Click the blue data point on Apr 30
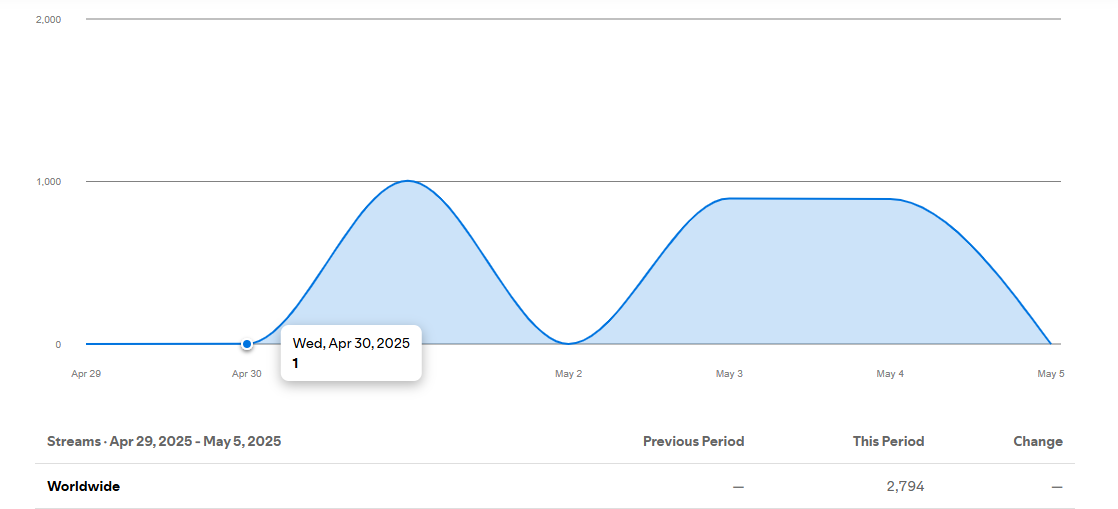This screenshot has height=509, width=1118. 247,344
